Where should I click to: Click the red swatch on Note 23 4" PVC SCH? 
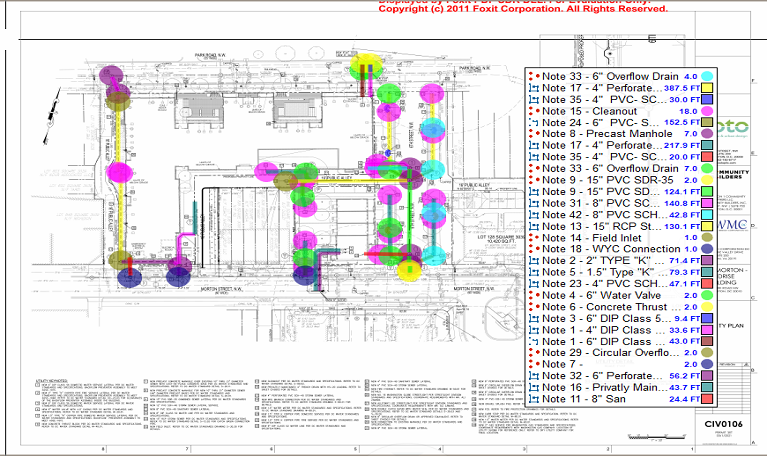tap(707, 283)
